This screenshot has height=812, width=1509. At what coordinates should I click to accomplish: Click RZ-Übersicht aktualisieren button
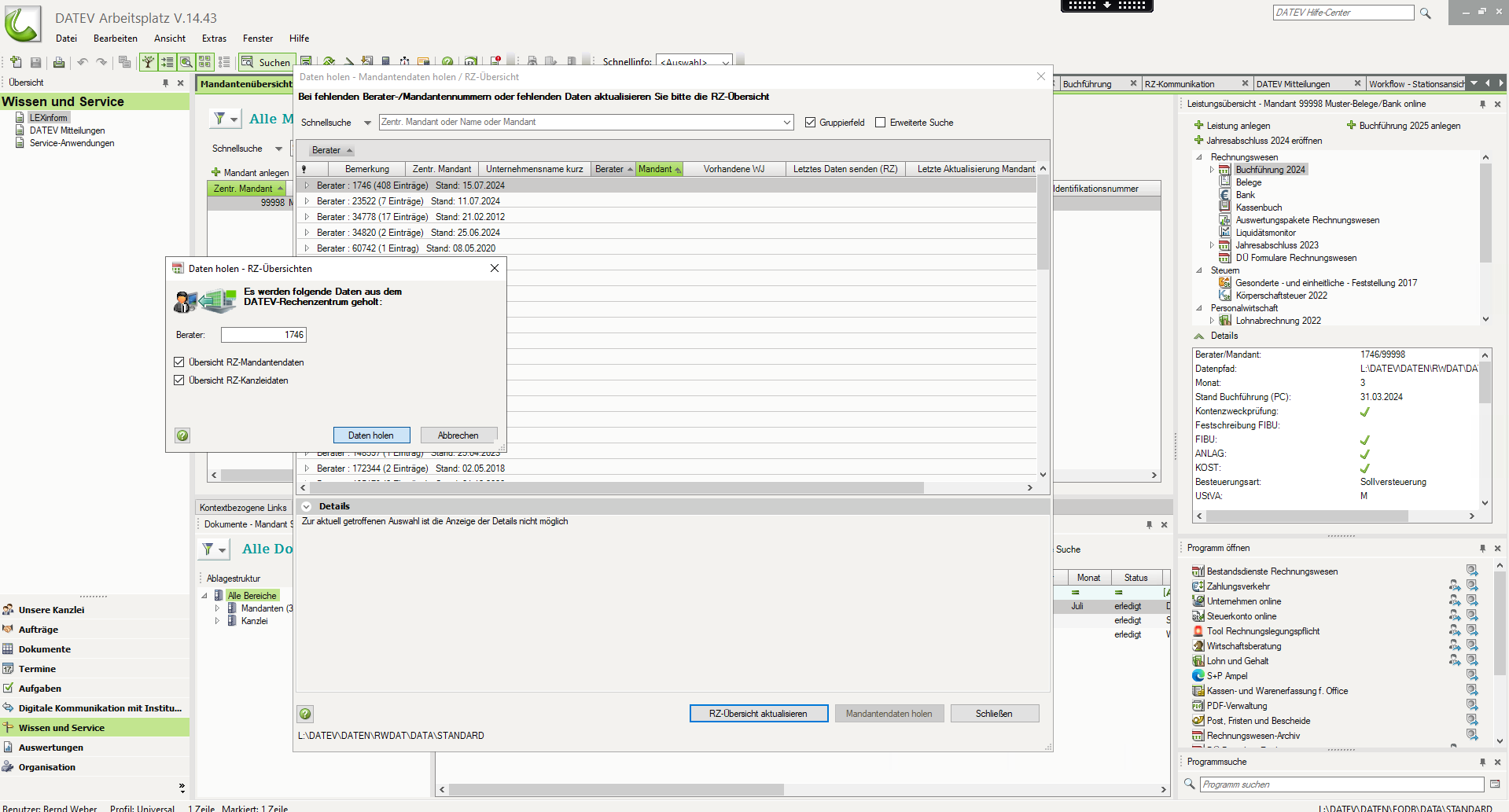(x=758, y=714)
